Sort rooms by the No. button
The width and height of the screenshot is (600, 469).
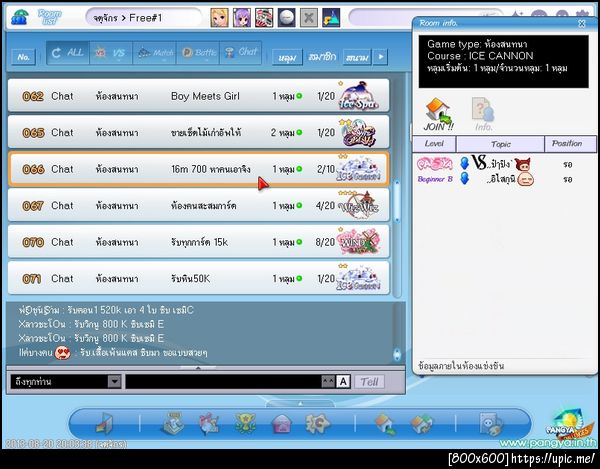click(23, 57)
